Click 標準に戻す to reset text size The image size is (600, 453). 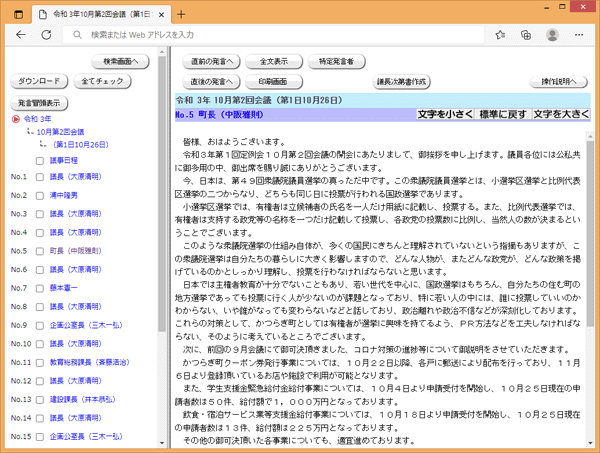503,114
